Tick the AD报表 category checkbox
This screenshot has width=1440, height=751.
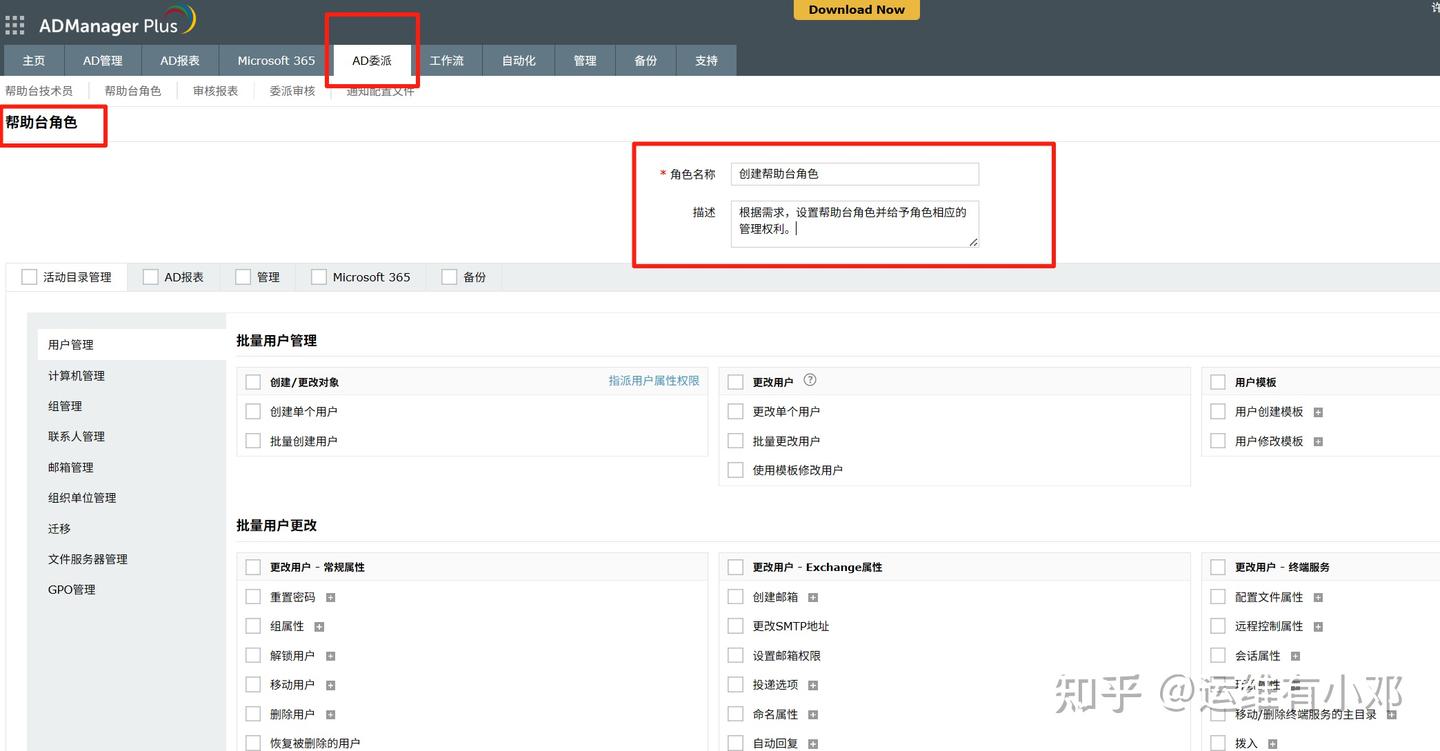coord(151,277)
